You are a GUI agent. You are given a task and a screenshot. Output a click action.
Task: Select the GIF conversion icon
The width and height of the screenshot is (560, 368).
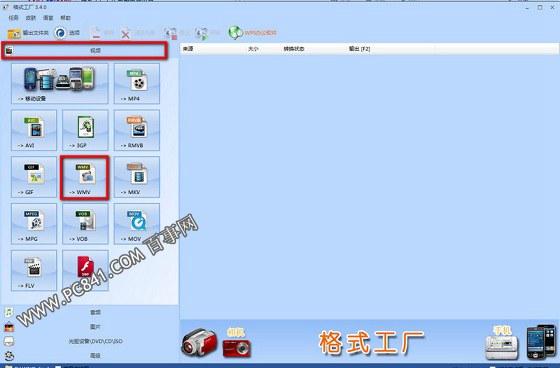[x=34, y=177]
